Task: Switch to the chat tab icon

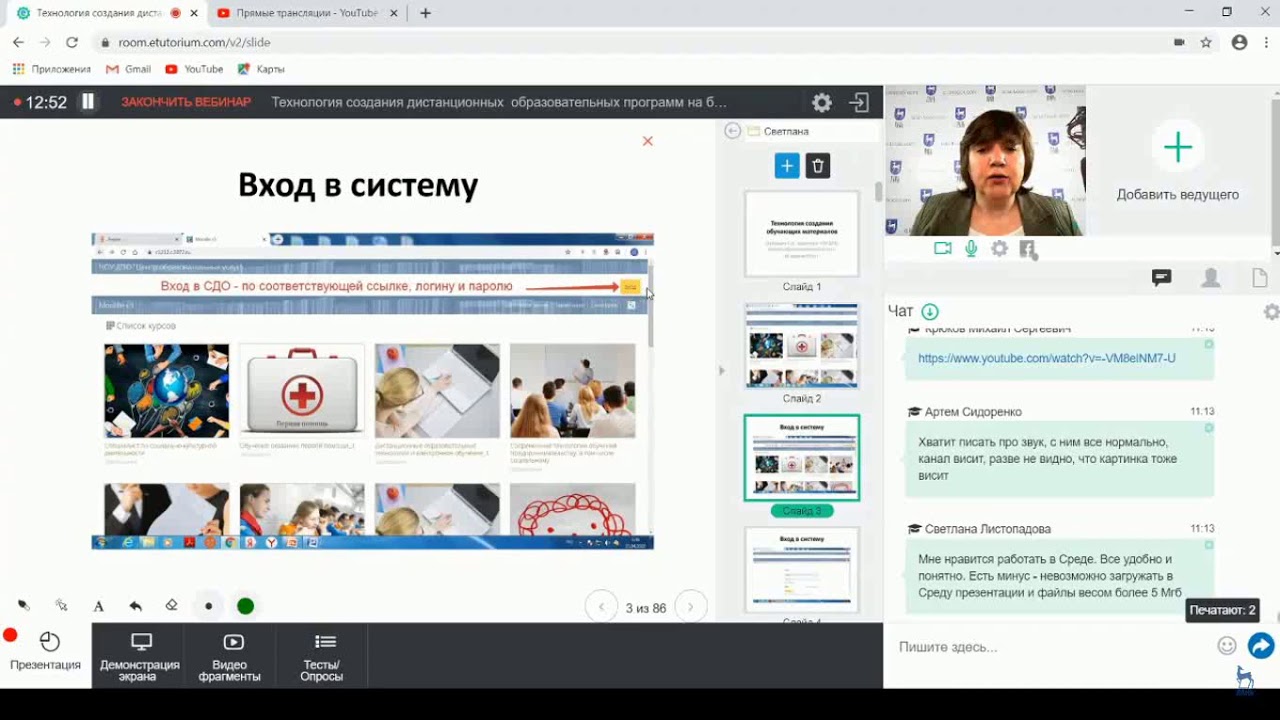Action: tap(1161, 278)
